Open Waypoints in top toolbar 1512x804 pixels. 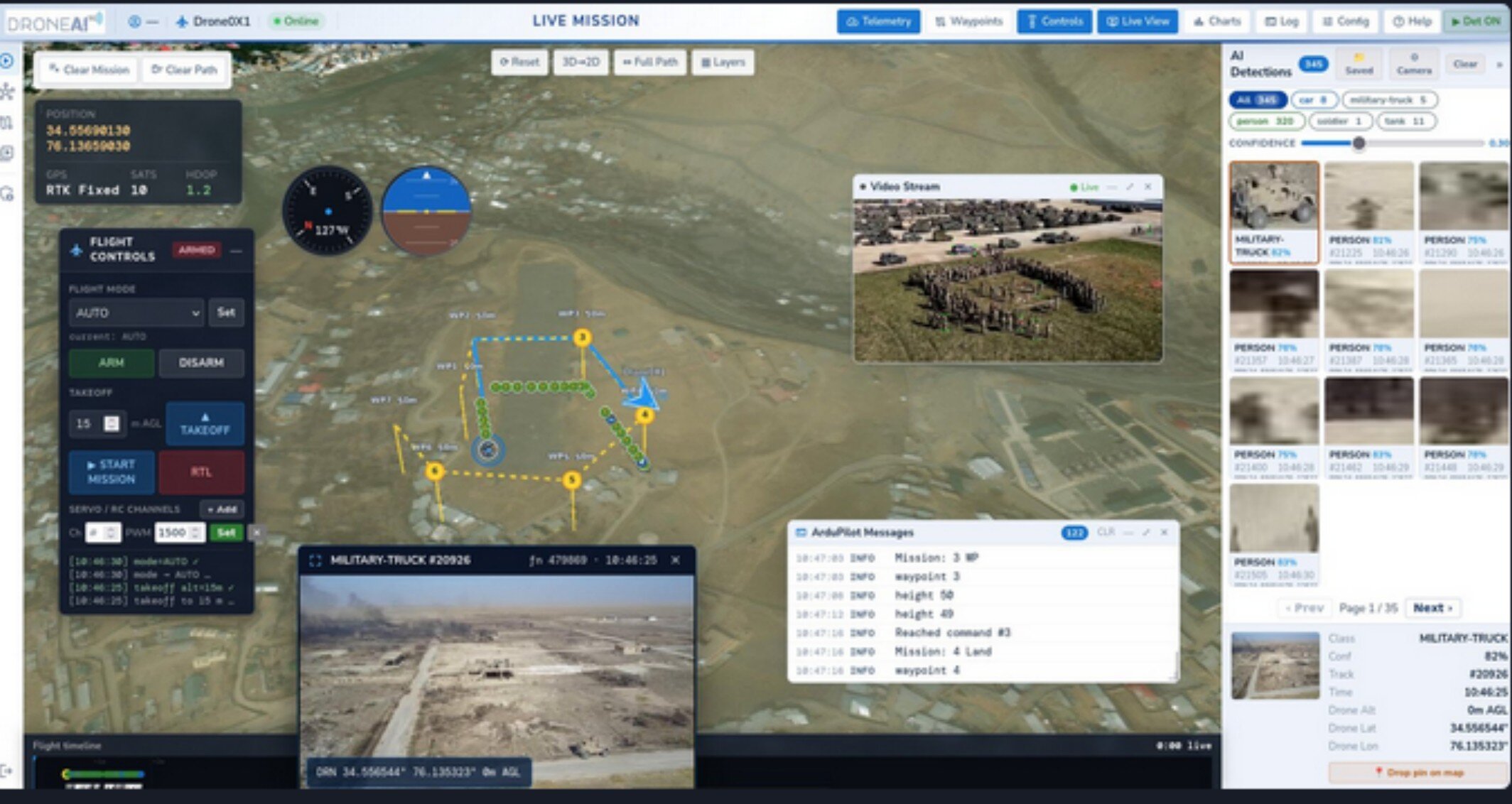click(969, 21)
